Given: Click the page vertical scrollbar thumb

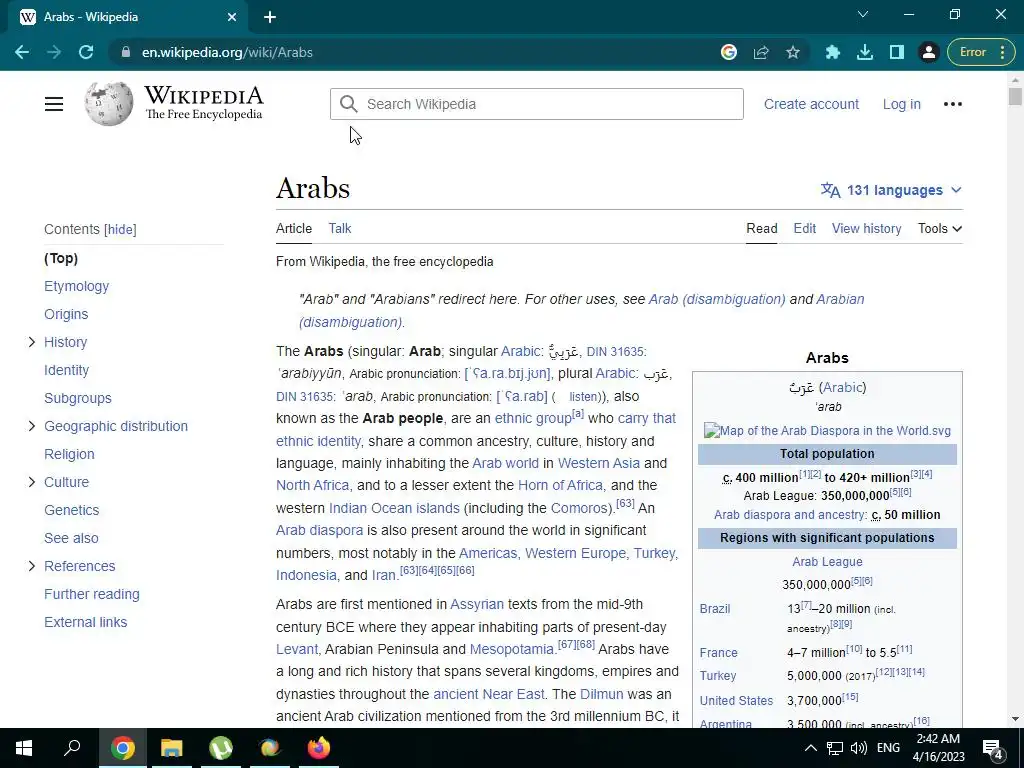Looking at the screenshot, I should click(1015, 97).
